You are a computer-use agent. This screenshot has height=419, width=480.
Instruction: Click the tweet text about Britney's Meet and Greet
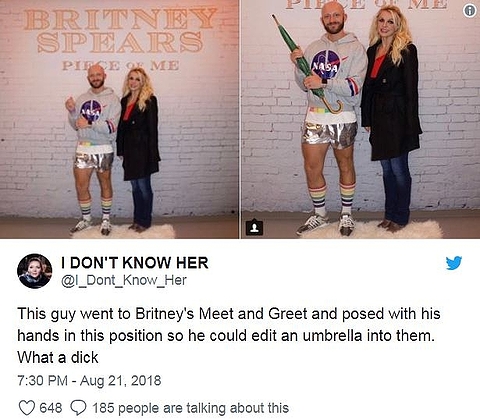pyautogui.click(x=229, y=335)
